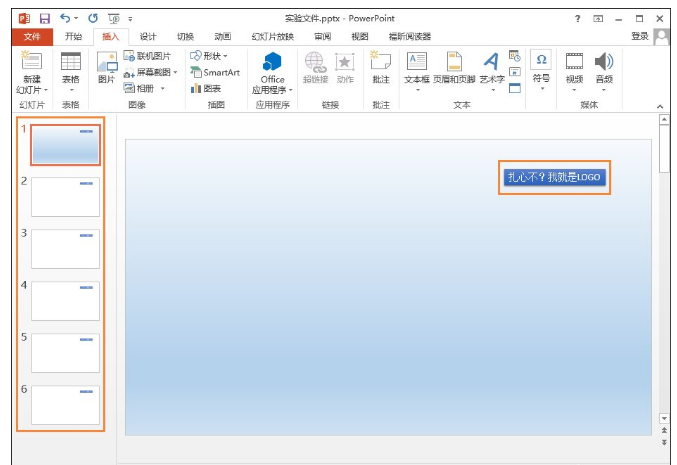677x465 pixels.
Task: Click the 动作 Action star icon
Action: pos(345,67)
